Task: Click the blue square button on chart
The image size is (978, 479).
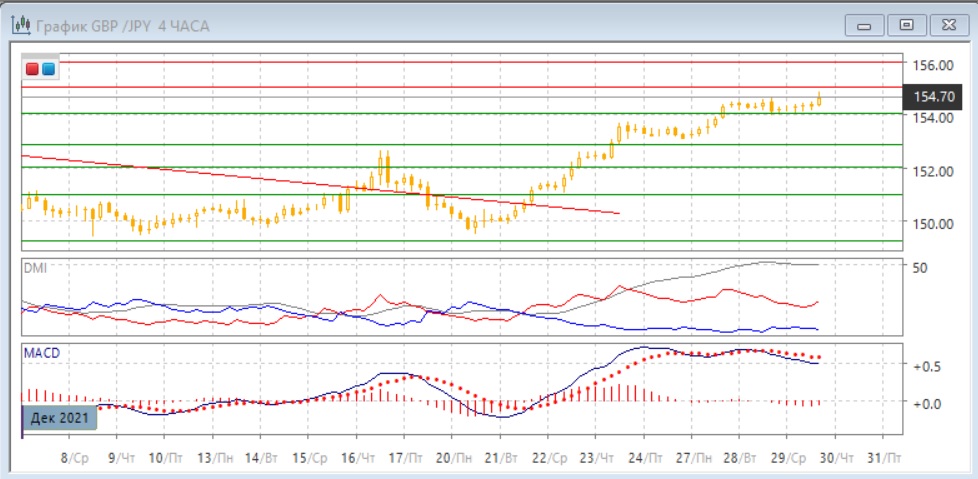Action: click(48, 69)
